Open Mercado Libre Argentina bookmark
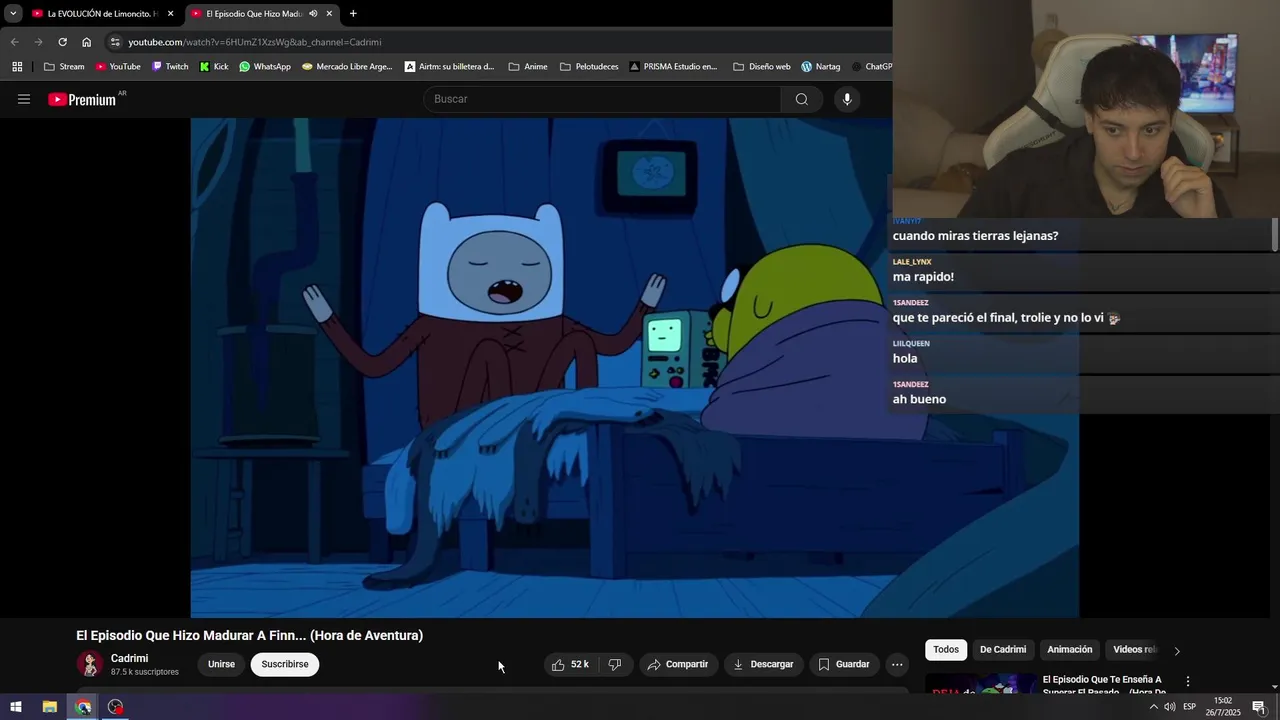 (x=347, y=67)
